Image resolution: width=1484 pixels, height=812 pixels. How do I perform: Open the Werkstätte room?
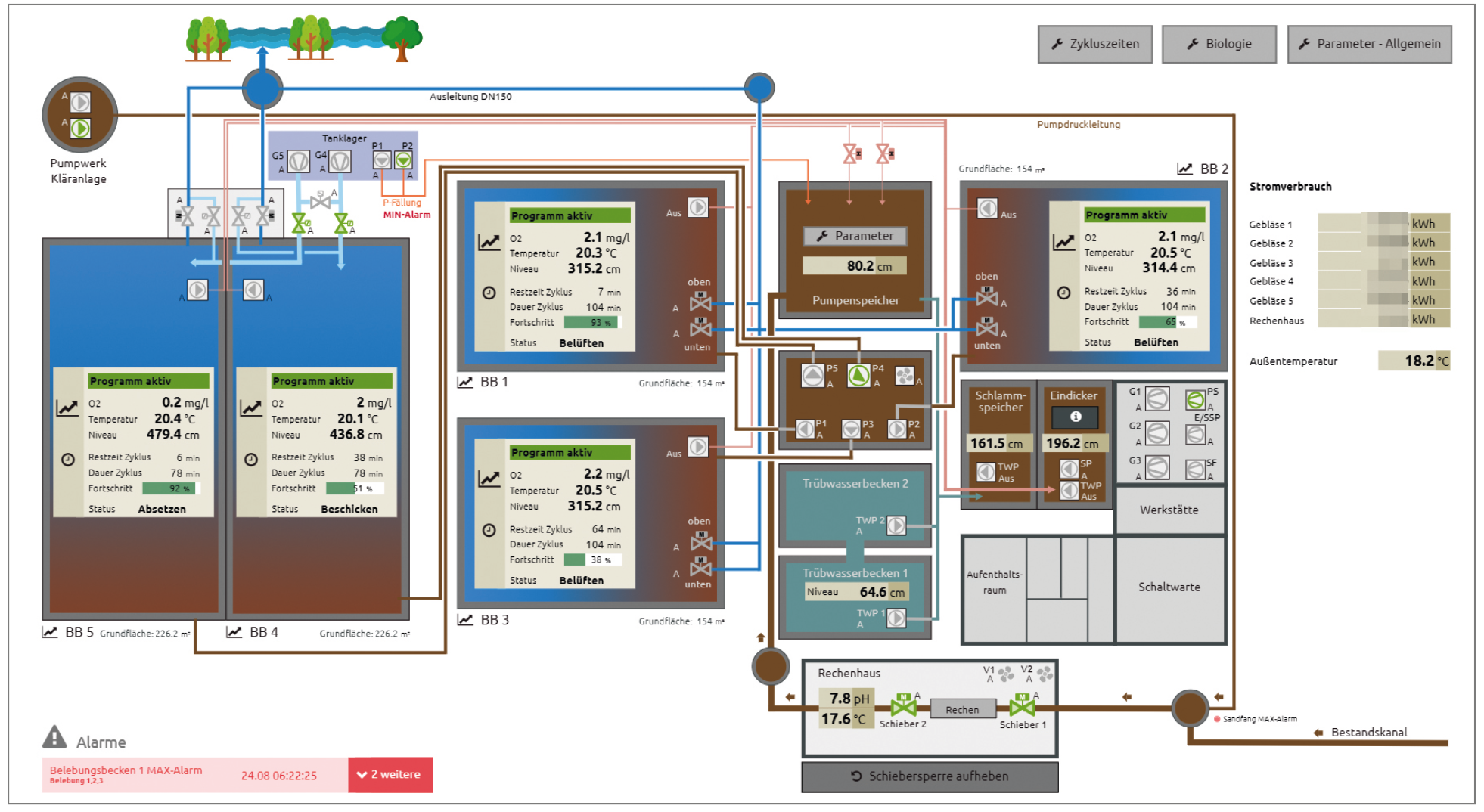coord(1169,510)
